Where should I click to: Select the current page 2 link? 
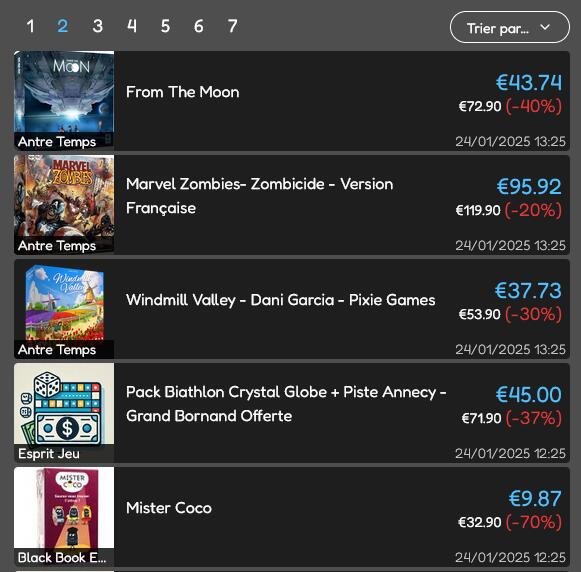tap(63, 26)
